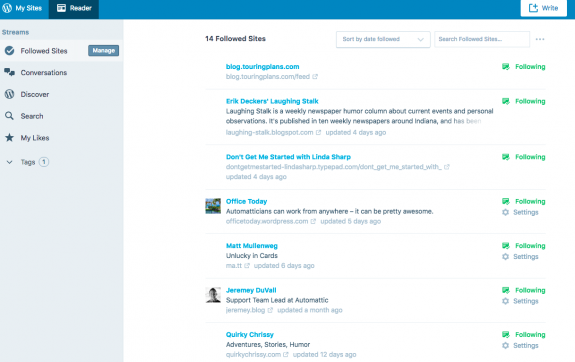
Task: Switch to the Reader tab
Action: pyautogui.click(x=74, y=8)
